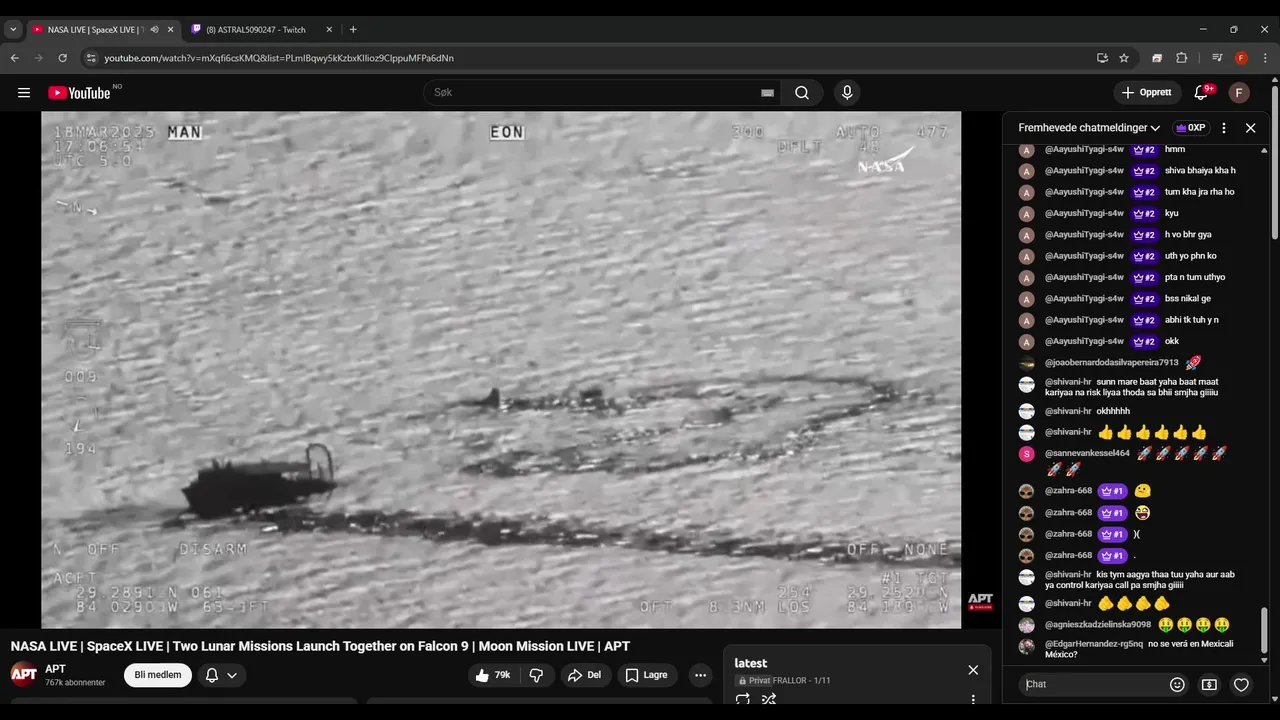This screenshot has height=720, width=1280.
Task: Close the NASA LIVE tab
Action: tap(170, 30)
